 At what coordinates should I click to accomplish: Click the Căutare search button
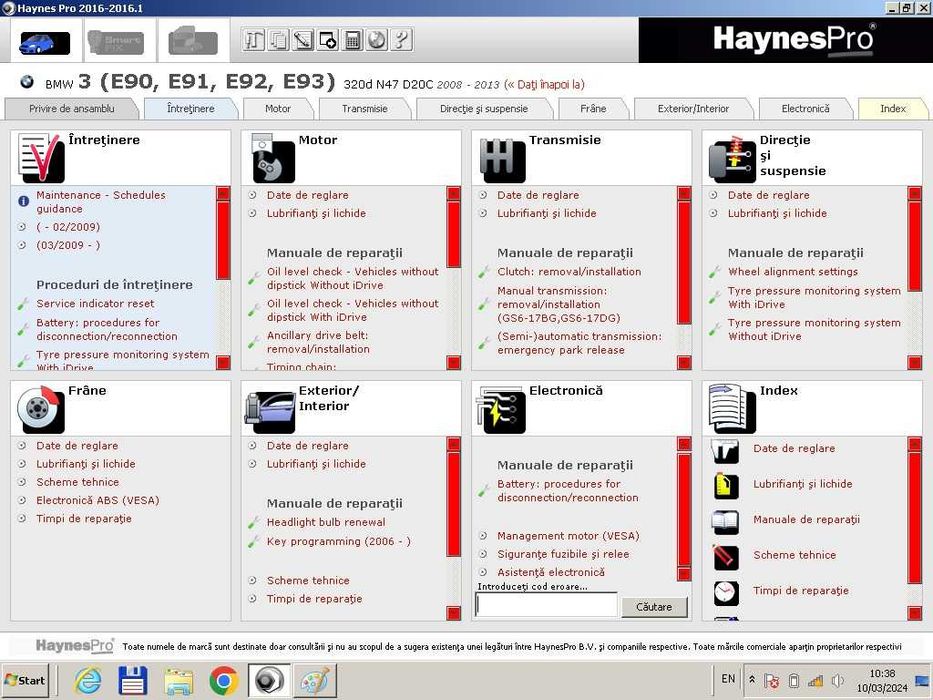point(654,607)
